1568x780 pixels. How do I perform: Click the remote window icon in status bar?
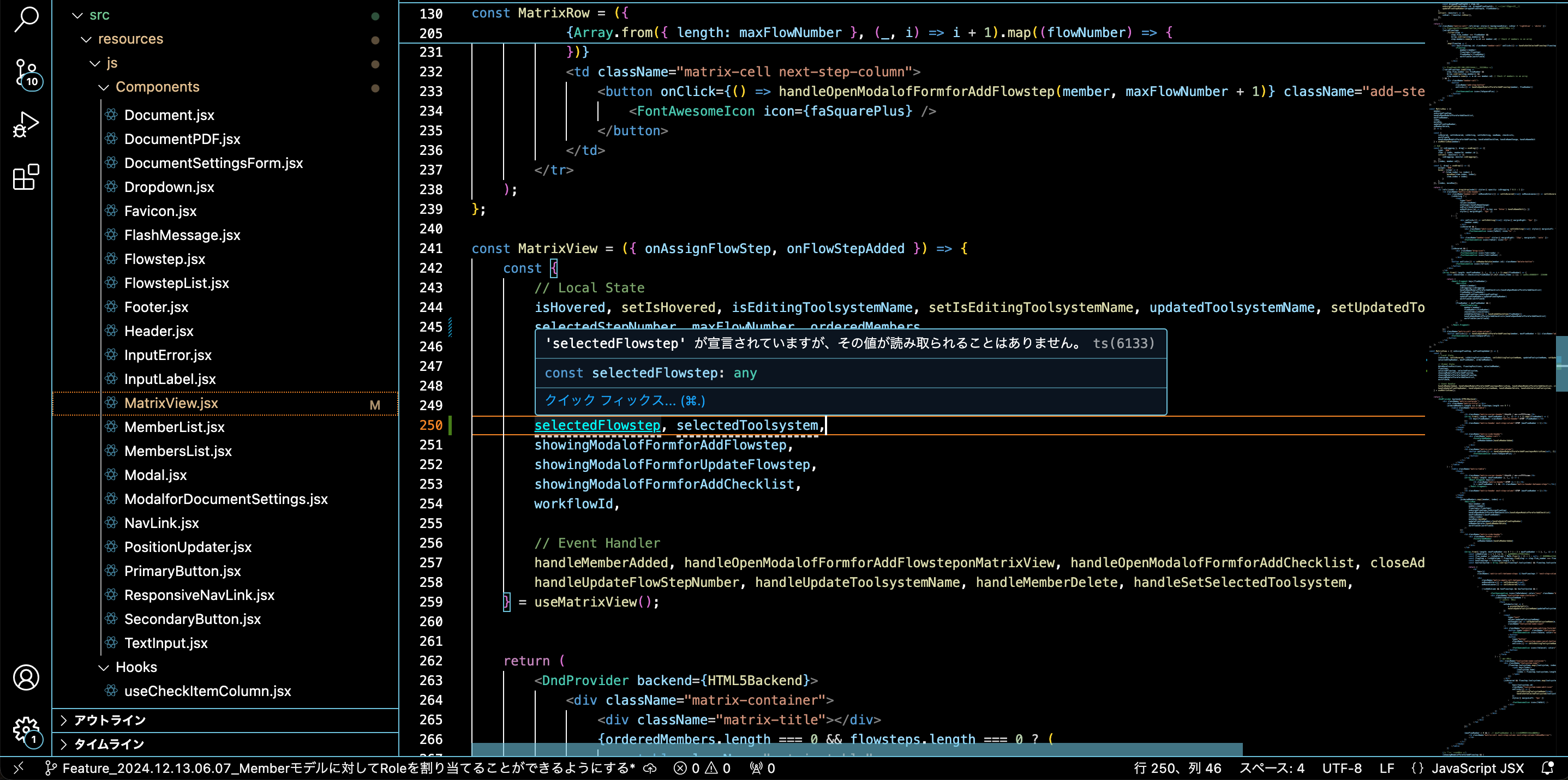coord(18,768)
